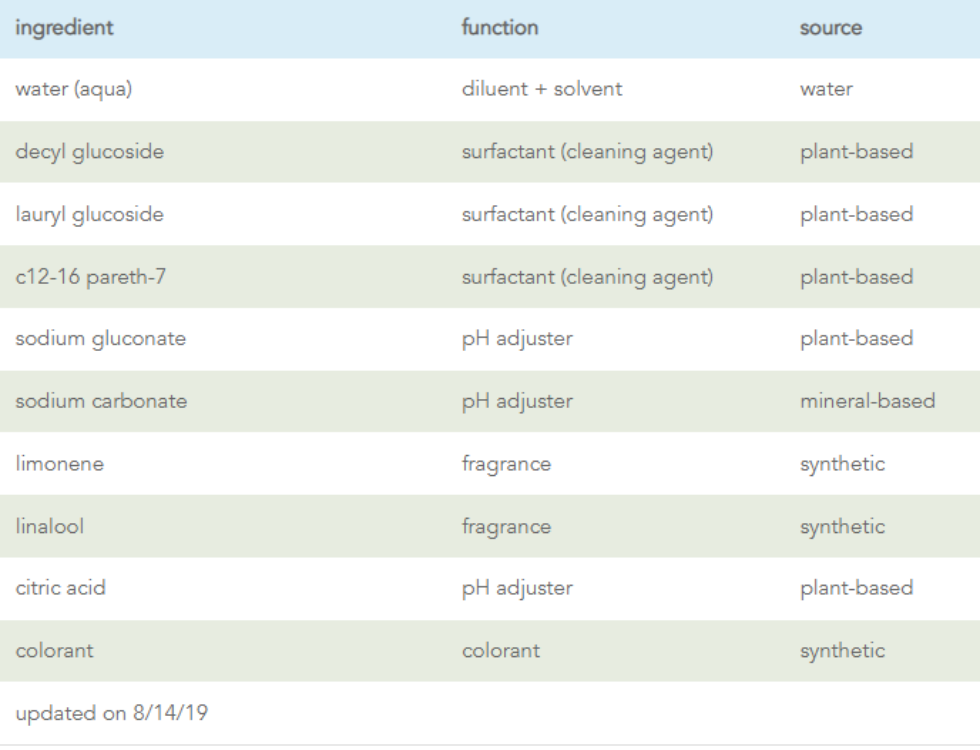Screen dimensions: 980x750
Task: Select the "c12-16 pareth-7" ingredient cell
Action: click(90, 277)
